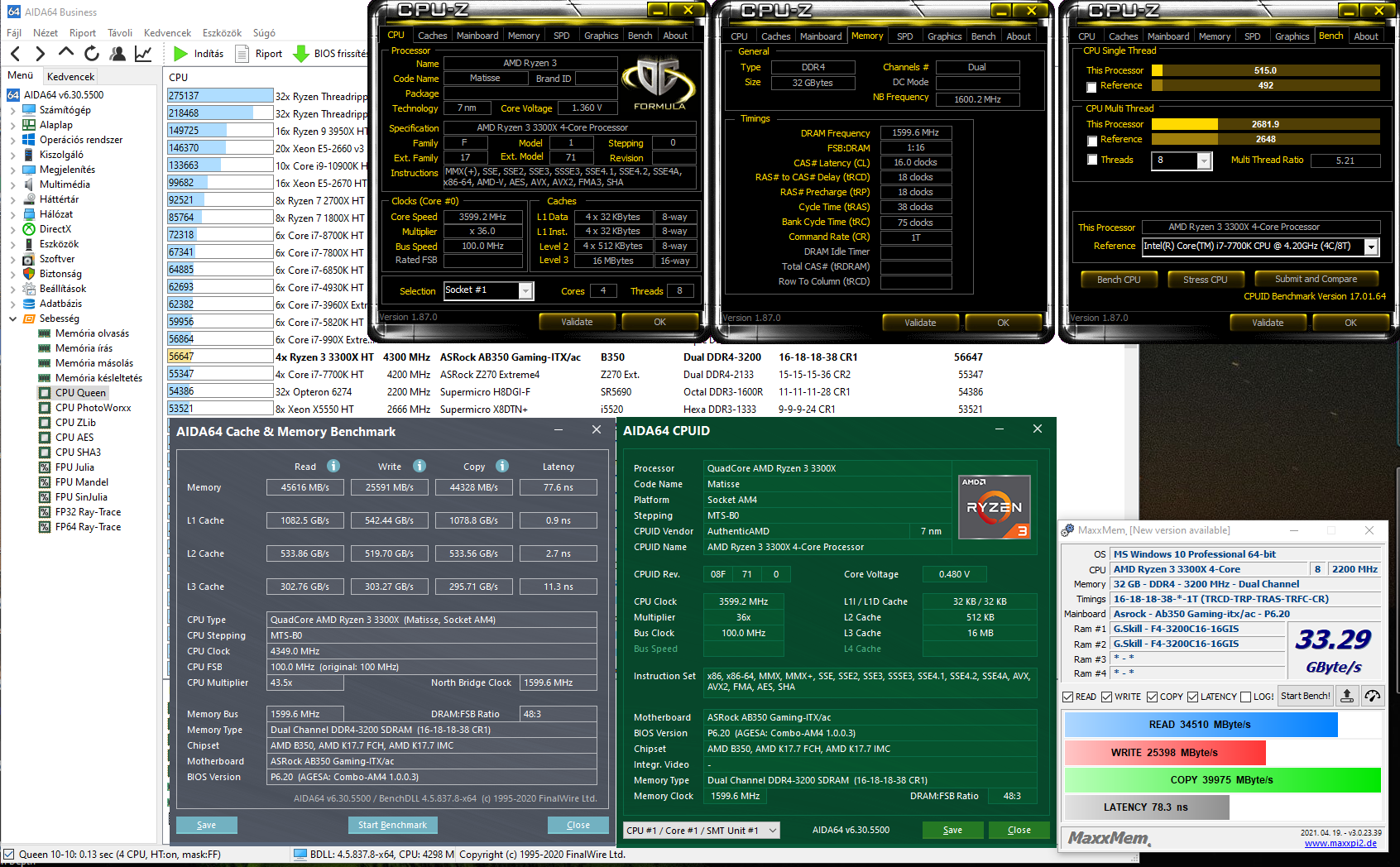Select the Háttértár storage icon
This screenshot has width=1400, height=867.
click(30, 199)
